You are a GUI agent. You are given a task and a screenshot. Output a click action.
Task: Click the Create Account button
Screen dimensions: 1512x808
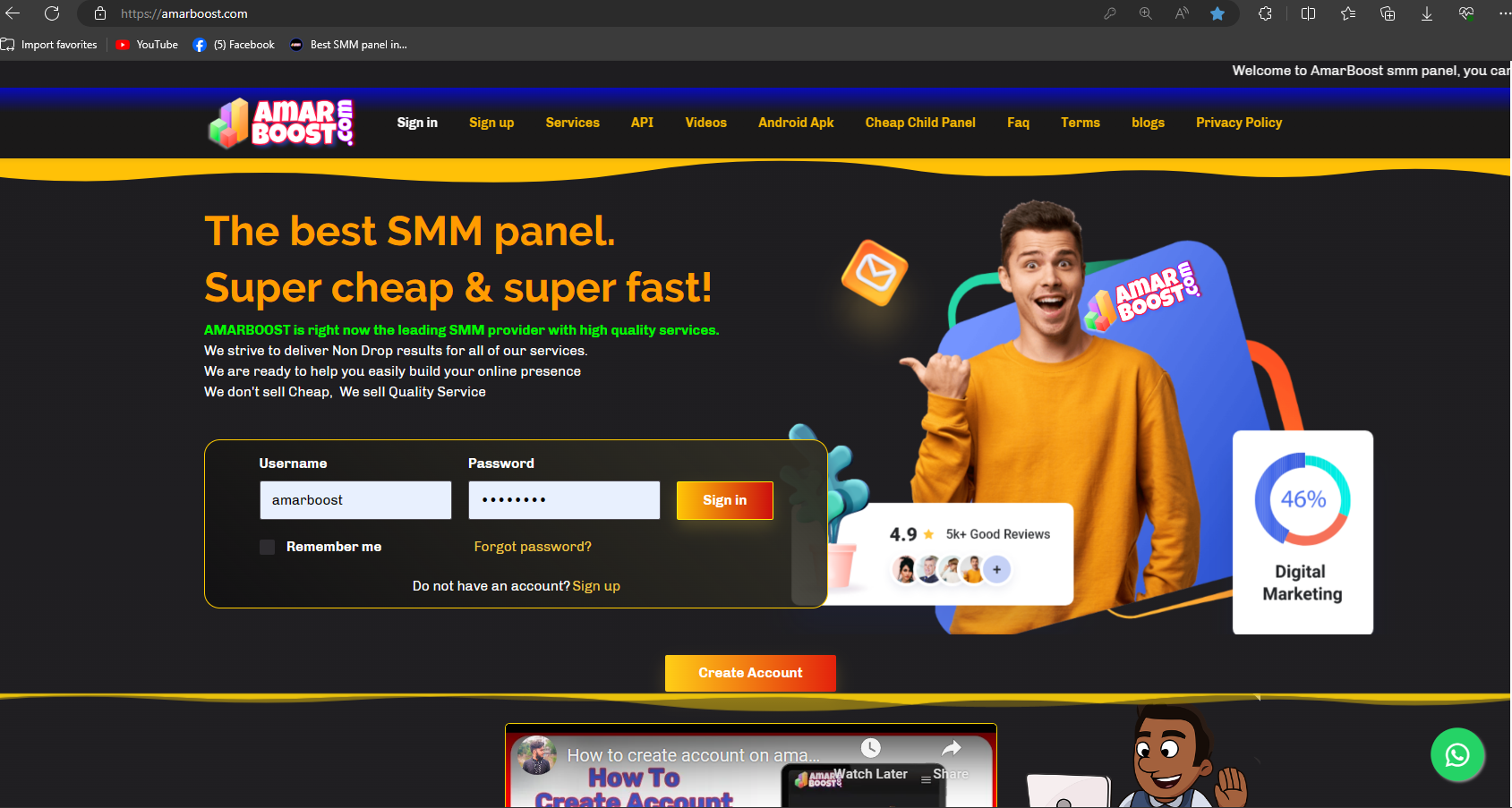pos(750,673)
